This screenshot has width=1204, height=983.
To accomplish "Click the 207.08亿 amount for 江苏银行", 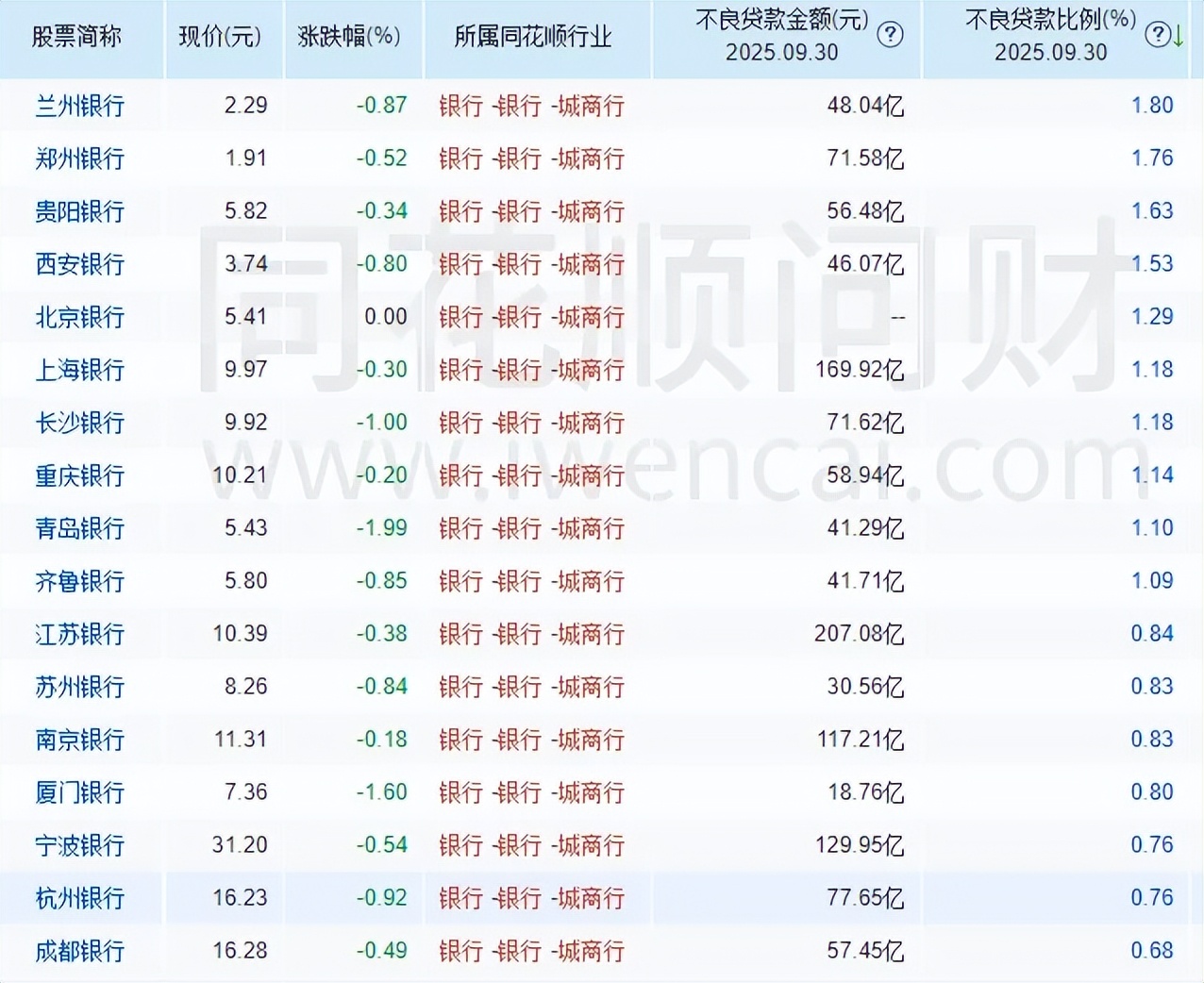I will click(x=860, y=634).
